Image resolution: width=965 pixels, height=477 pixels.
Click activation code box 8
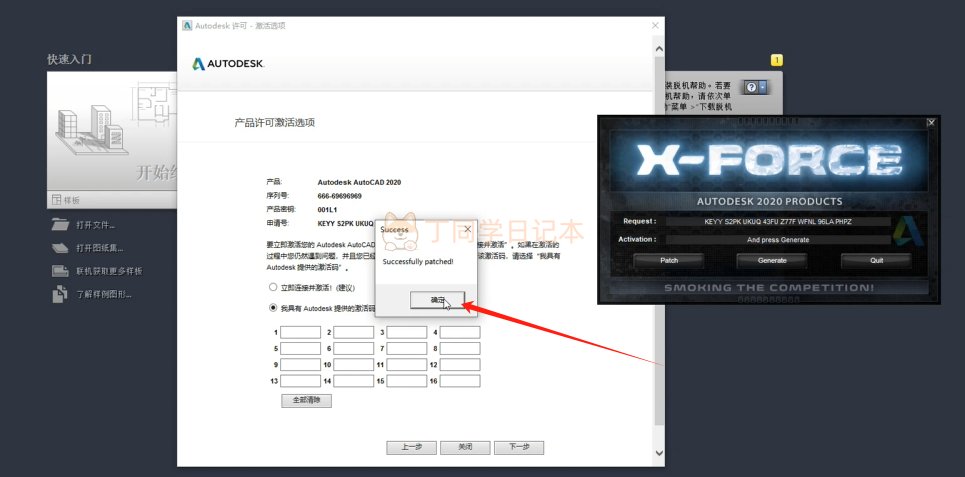coord(460,348)
